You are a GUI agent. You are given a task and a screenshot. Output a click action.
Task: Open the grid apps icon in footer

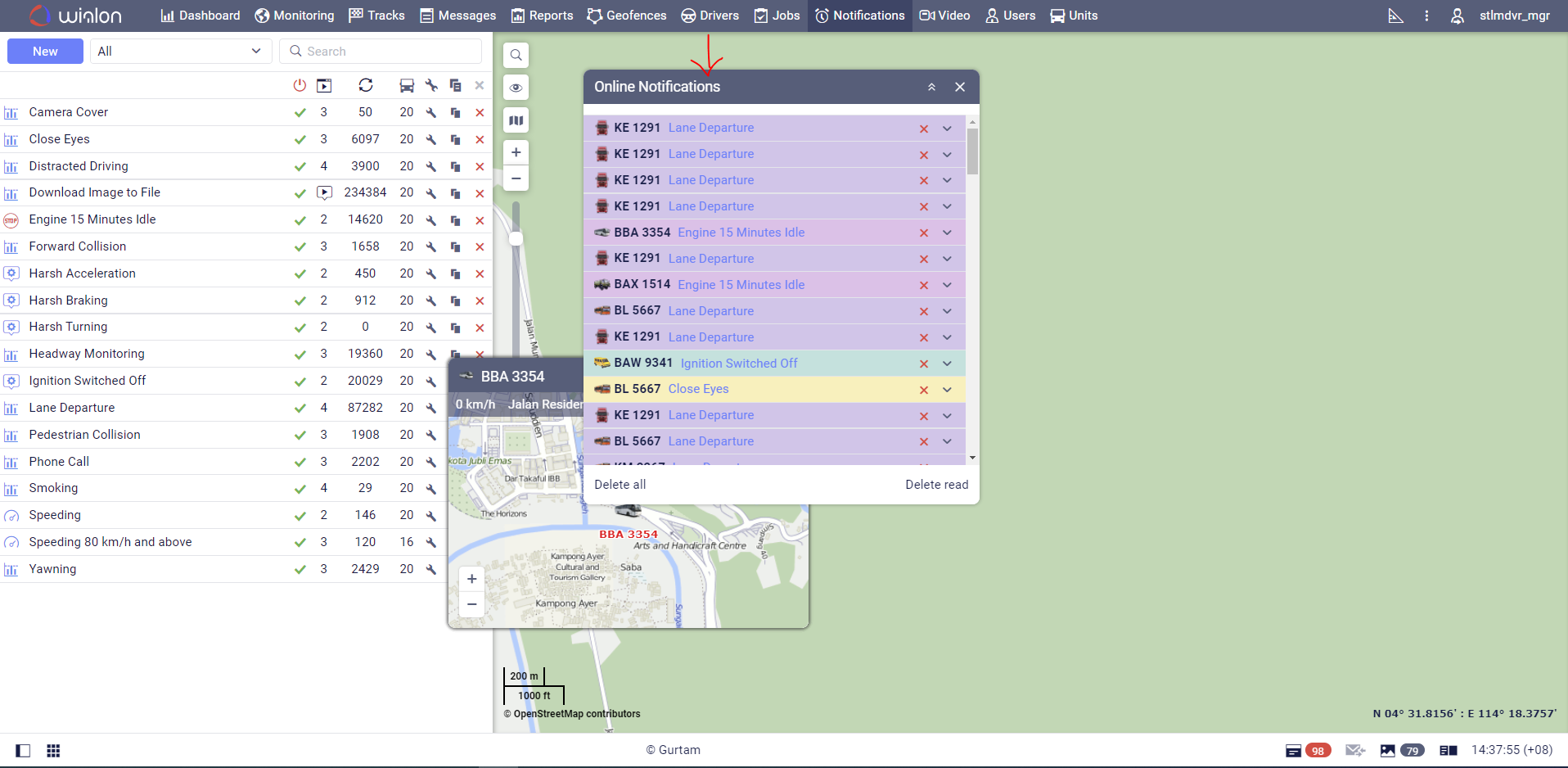[x=53, y=751]
